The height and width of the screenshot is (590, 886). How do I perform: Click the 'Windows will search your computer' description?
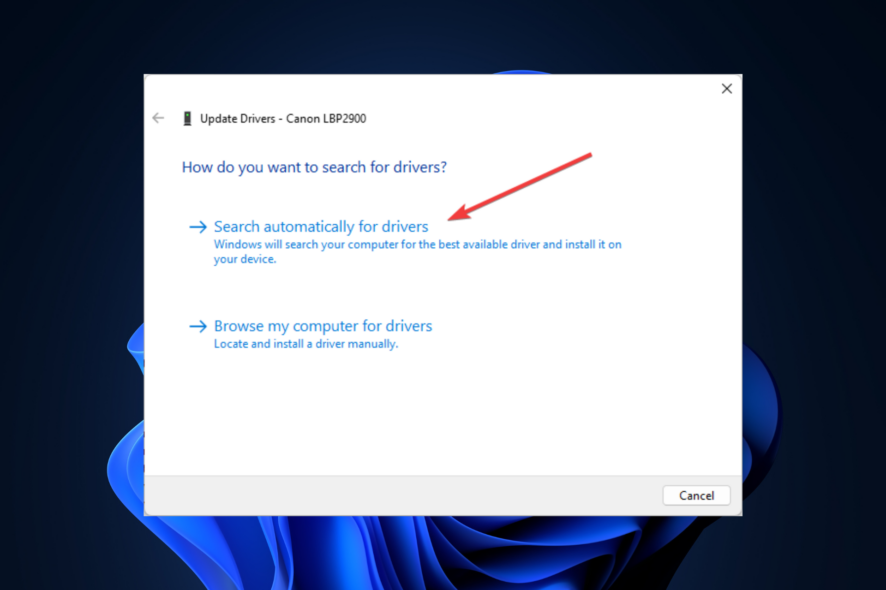[x=418, y=251]
